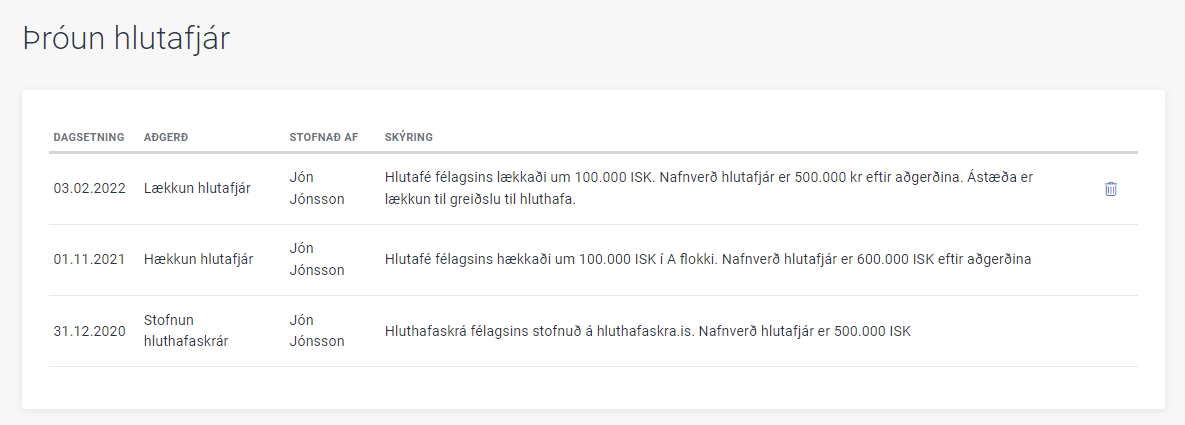Click the Aðgerð column header

pyautogui.click(x=165, y=137)
